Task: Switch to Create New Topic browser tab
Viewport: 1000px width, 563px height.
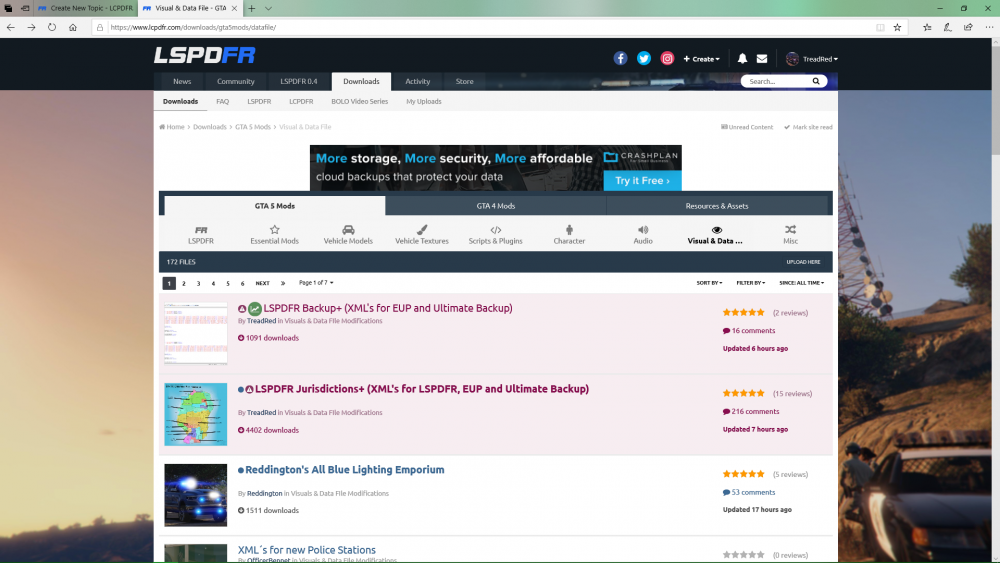Action: [x=86, y=8]
